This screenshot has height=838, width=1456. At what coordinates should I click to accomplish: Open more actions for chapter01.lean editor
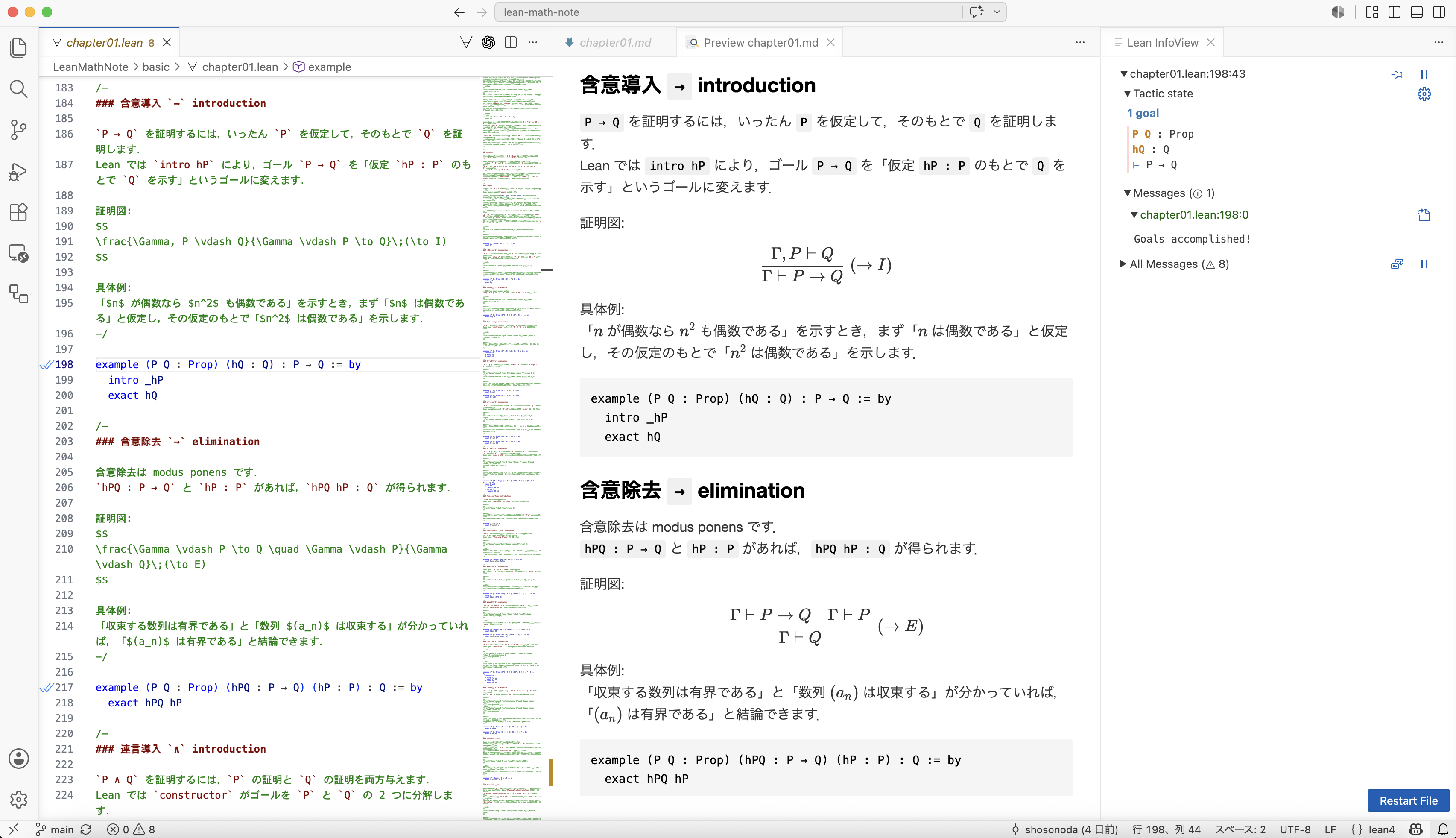tap(533, 43)
